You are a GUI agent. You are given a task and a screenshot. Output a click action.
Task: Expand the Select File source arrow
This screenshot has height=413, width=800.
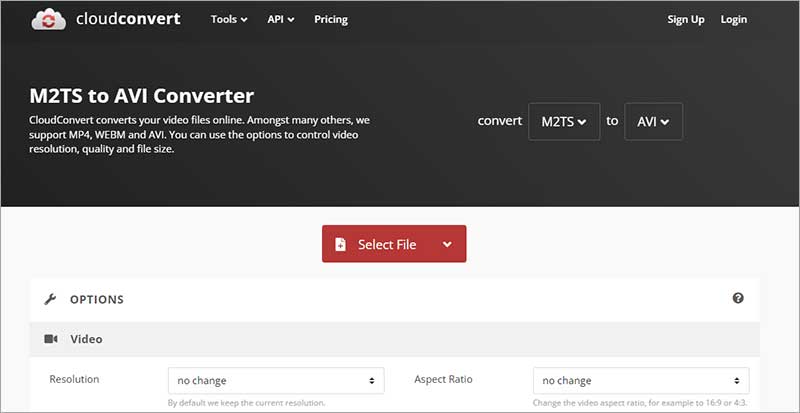[447, 245]
